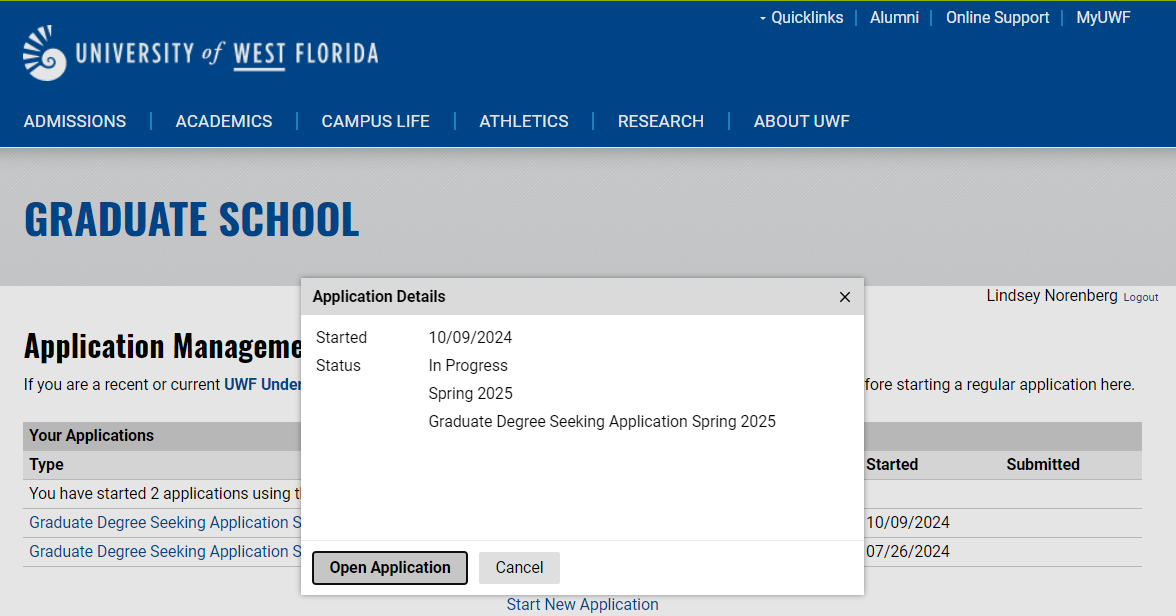Open the Alumni link

click(x=894, y=17)
